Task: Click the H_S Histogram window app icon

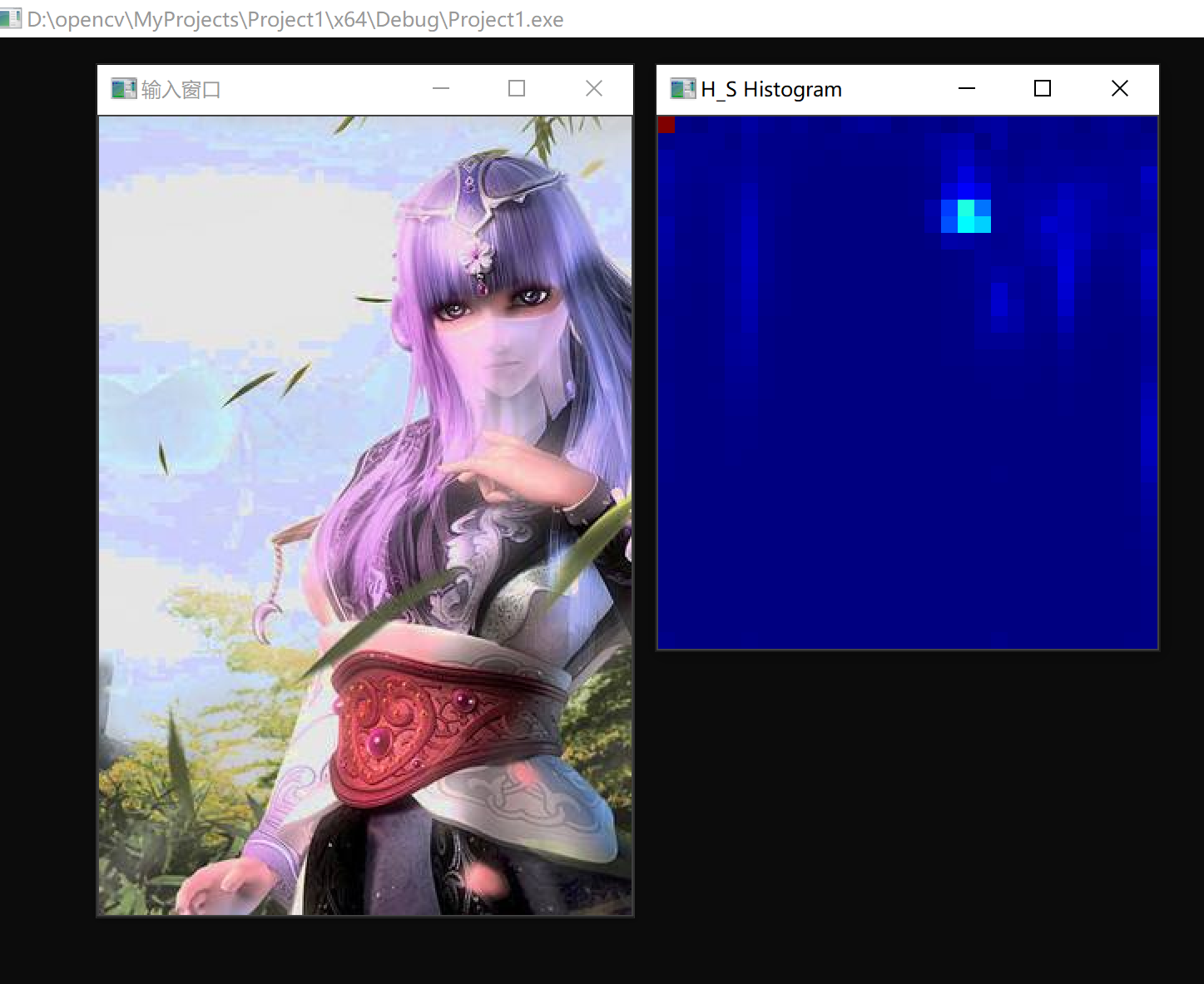Action: pyautogui.click(x=683, y=89)
